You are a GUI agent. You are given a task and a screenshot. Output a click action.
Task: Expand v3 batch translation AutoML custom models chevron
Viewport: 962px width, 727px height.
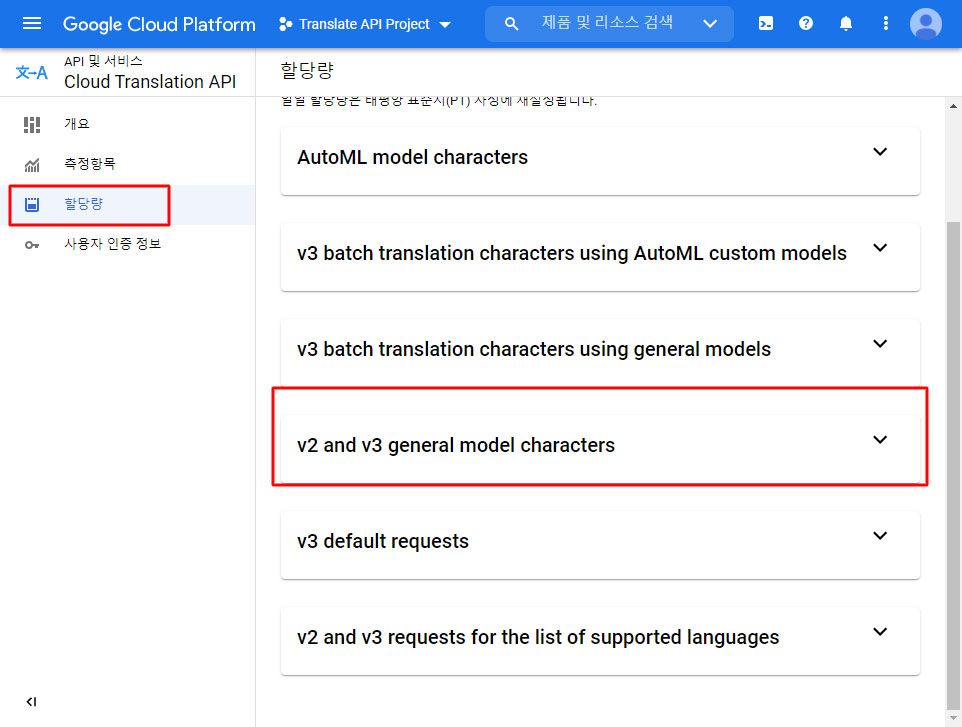(x=880, y=248)
